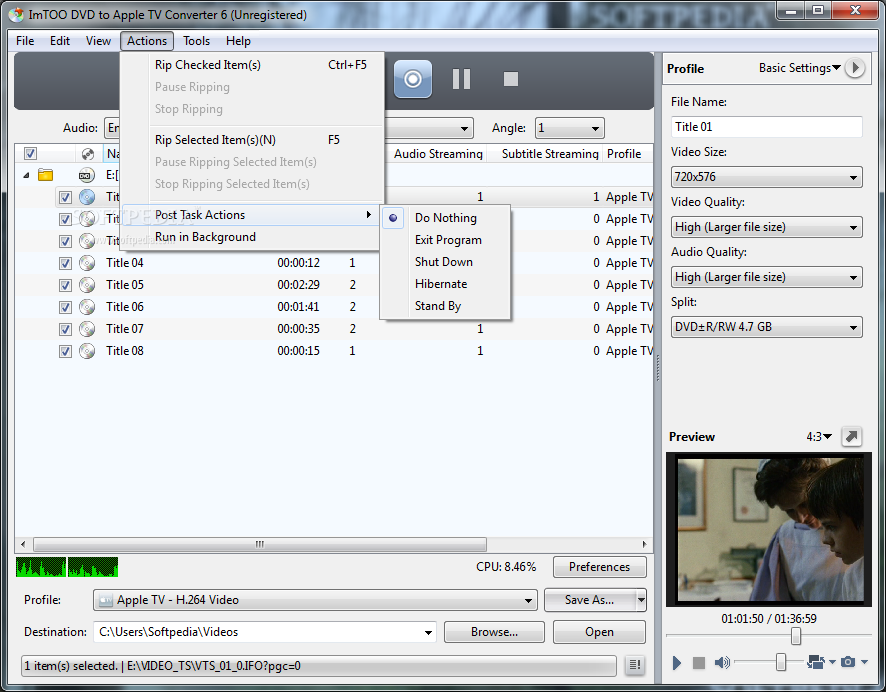
Task: Open the log icon beside status bar
Action: coord(635,665)
